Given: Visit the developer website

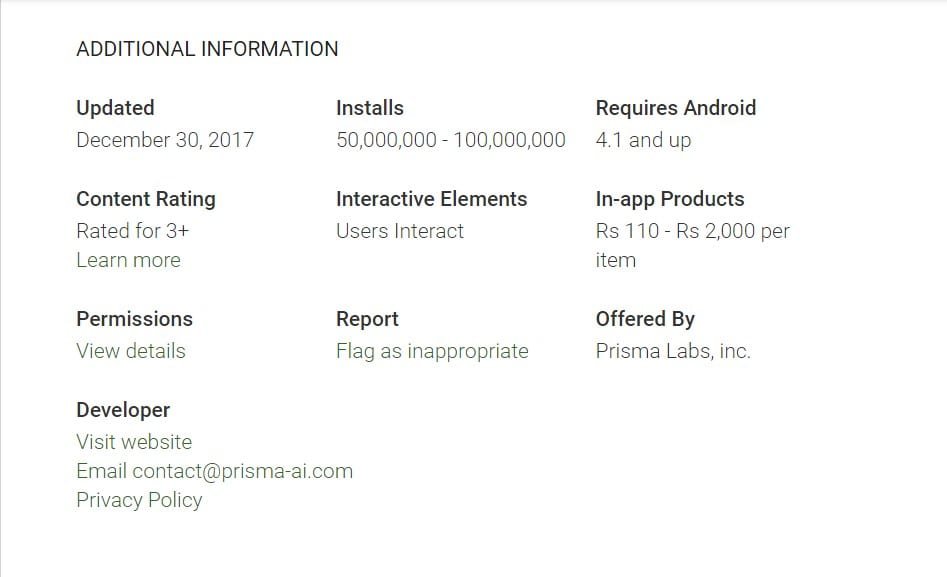Looking at the screenshot, I should coord(134,442).
